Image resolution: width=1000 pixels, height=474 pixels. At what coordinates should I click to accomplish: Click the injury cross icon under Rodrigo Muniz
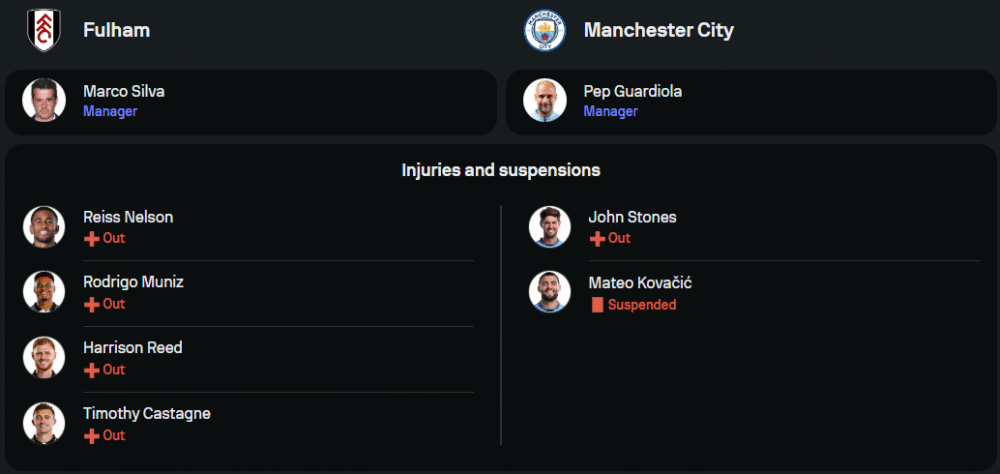click(x=91, y=304)
